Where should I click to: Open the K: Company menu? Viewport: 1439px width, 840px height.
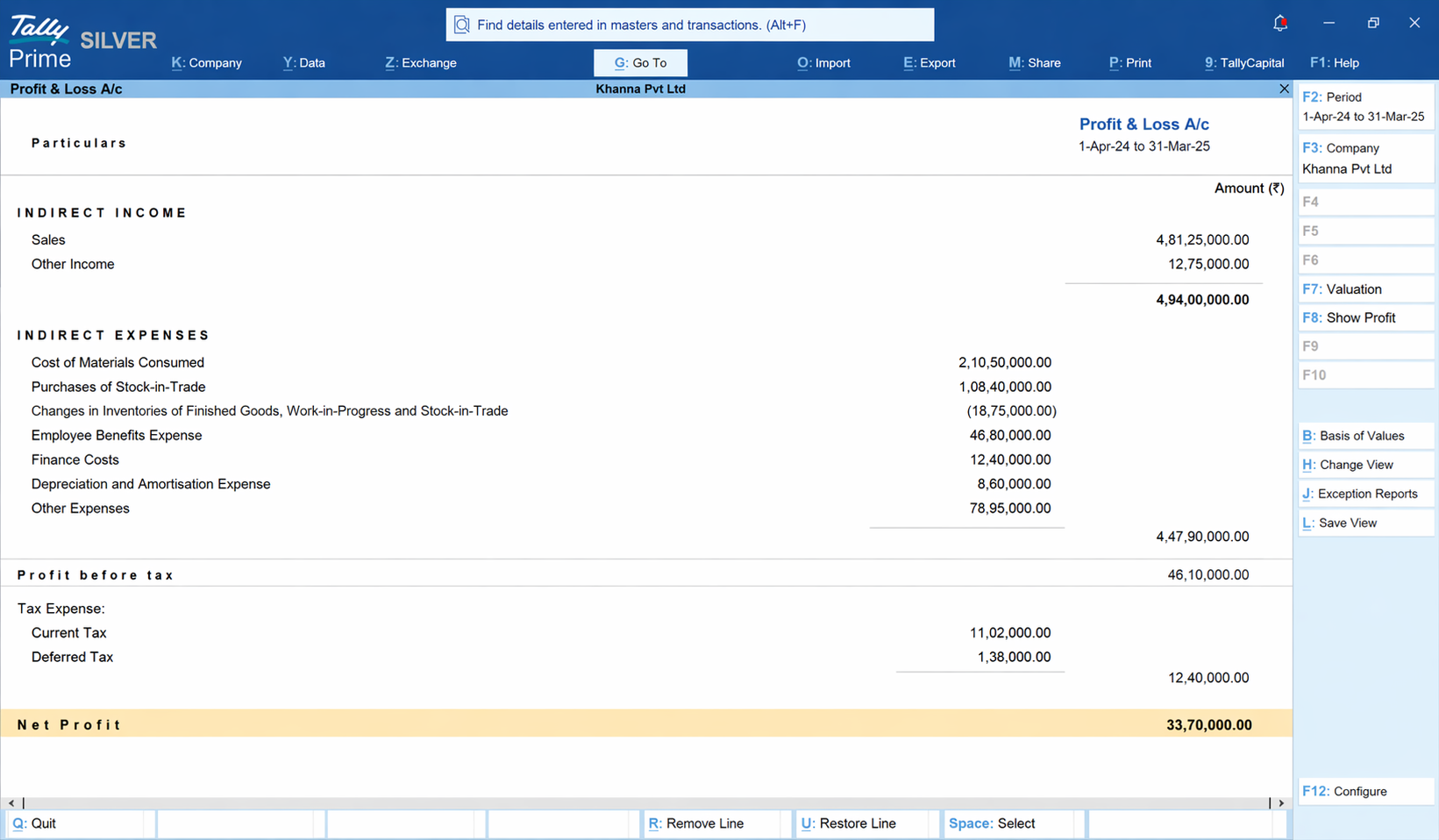pos(206,62)
